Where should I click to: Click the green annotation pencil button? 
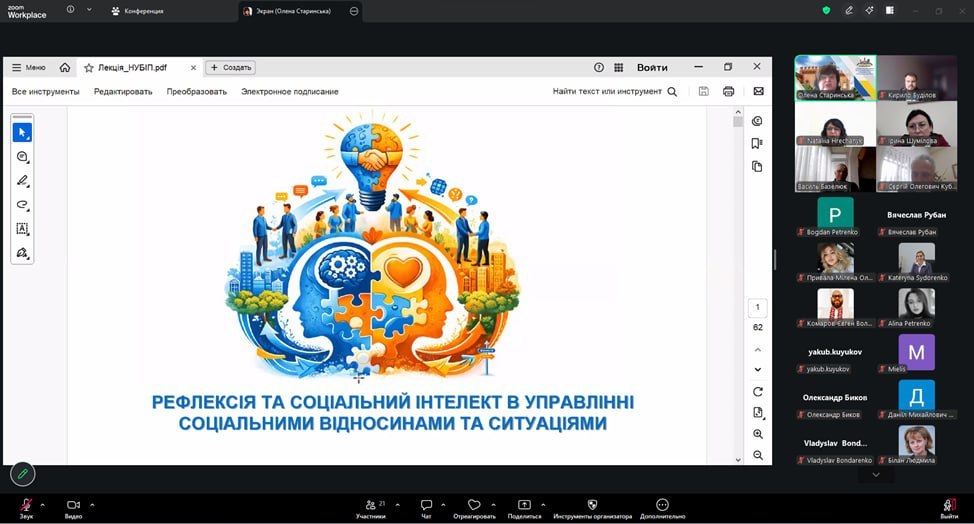coord(22,473)
